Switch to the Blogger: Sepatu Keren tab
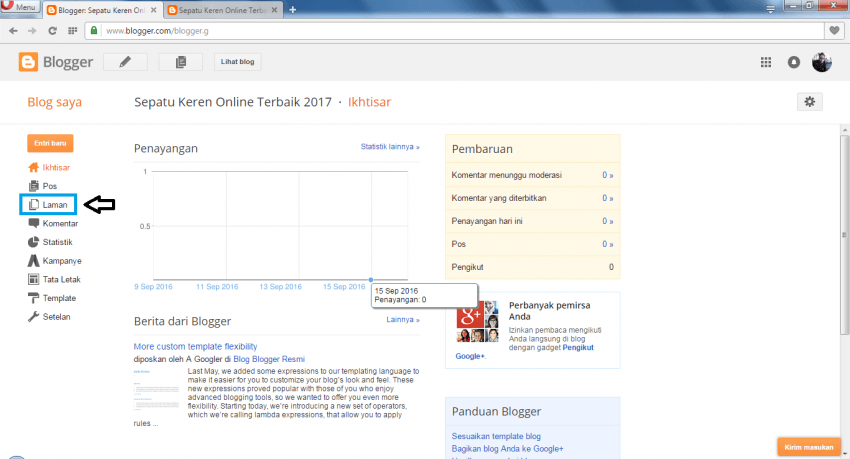The width and height of the screenshot is (850, 459). (101, 10)
